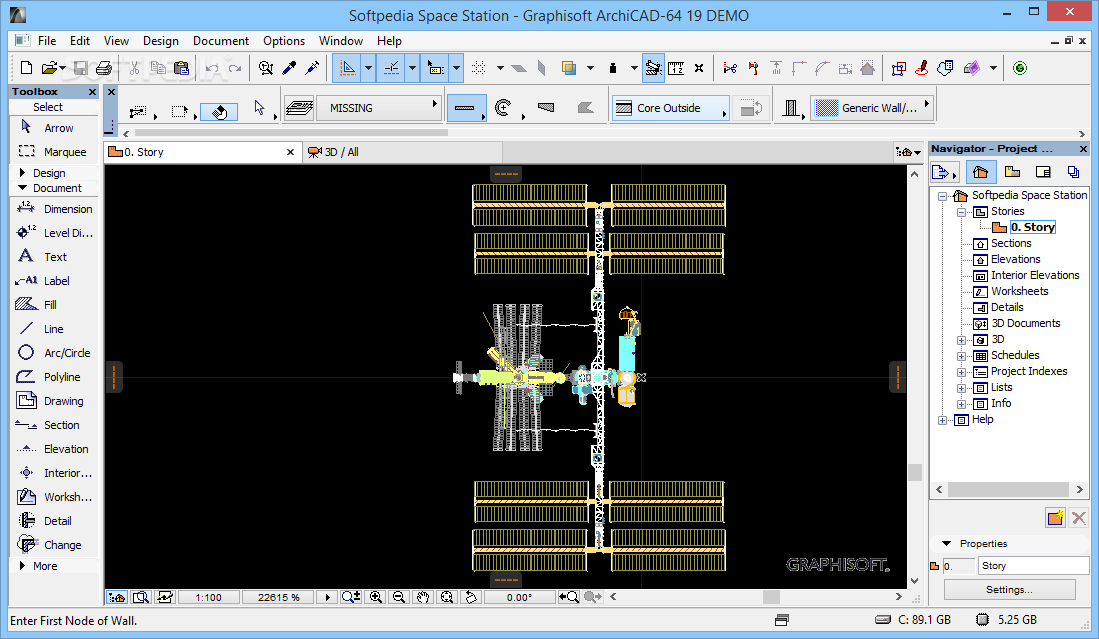Click the 22615 % zoom button

(278, 597)
